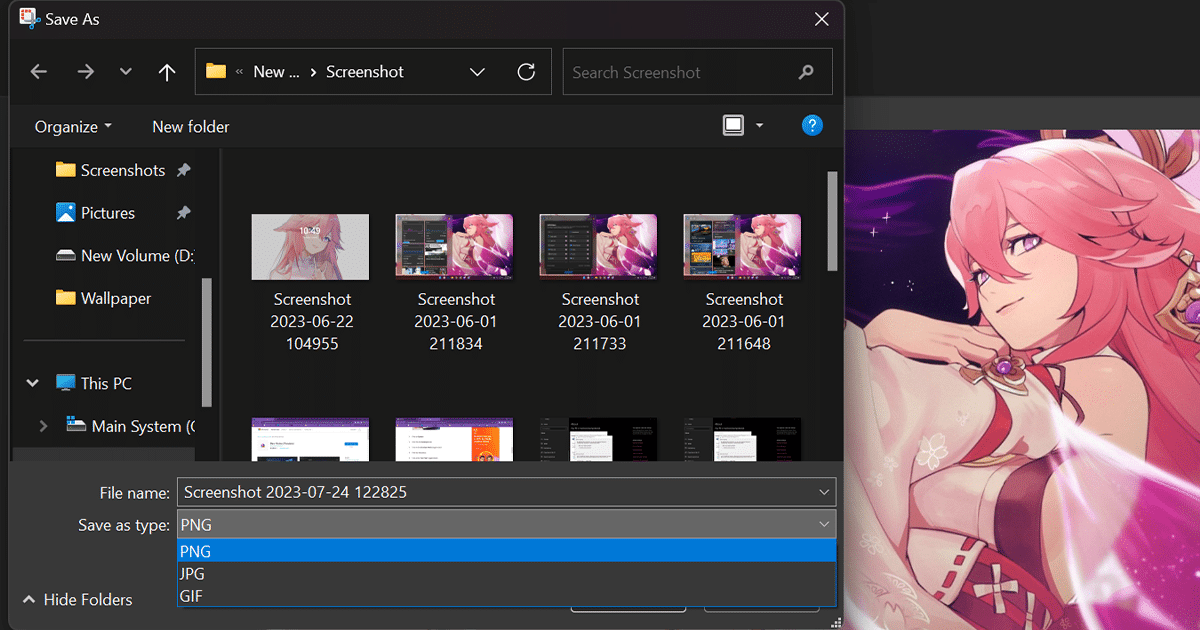
Task: Click the Back navigation arrow
Action: click(39, 72)
